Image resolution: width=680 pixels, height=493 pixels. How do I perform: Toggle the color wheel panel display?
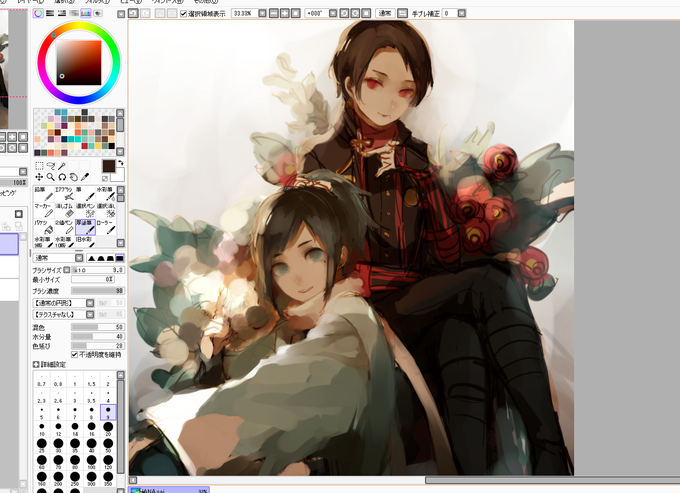click(38, 13)
